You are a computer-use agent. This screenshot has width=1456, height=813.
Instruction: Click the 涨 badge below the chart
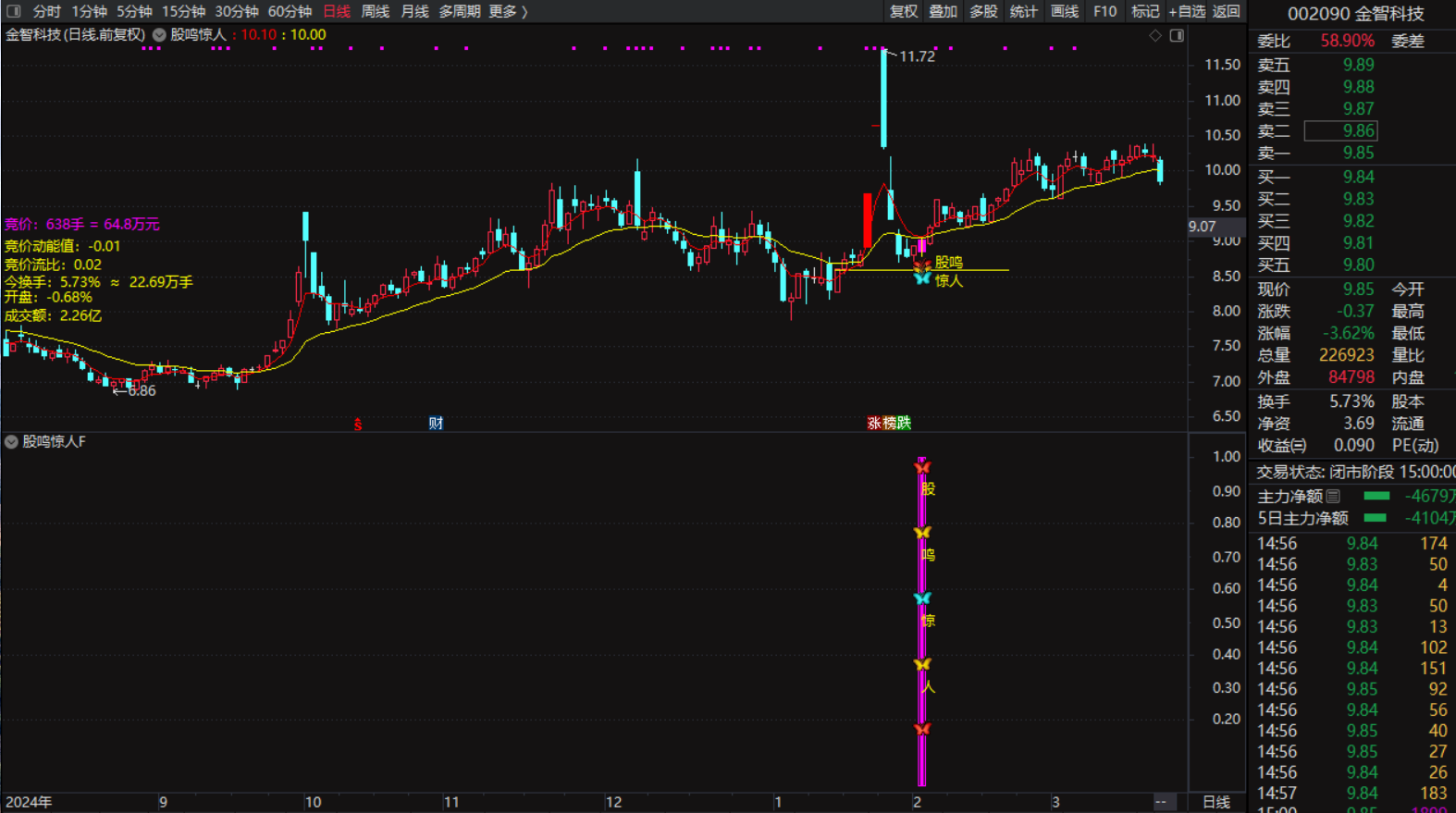pyautogui.click(x=874, y=423)
